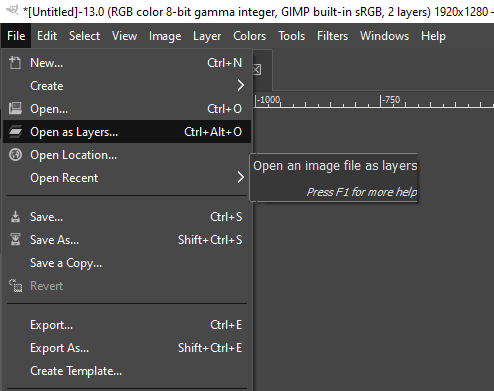The image size is (494, 391).
Task: Click the "Open an image file as layers" tooltip
Action: pos(335,166)
